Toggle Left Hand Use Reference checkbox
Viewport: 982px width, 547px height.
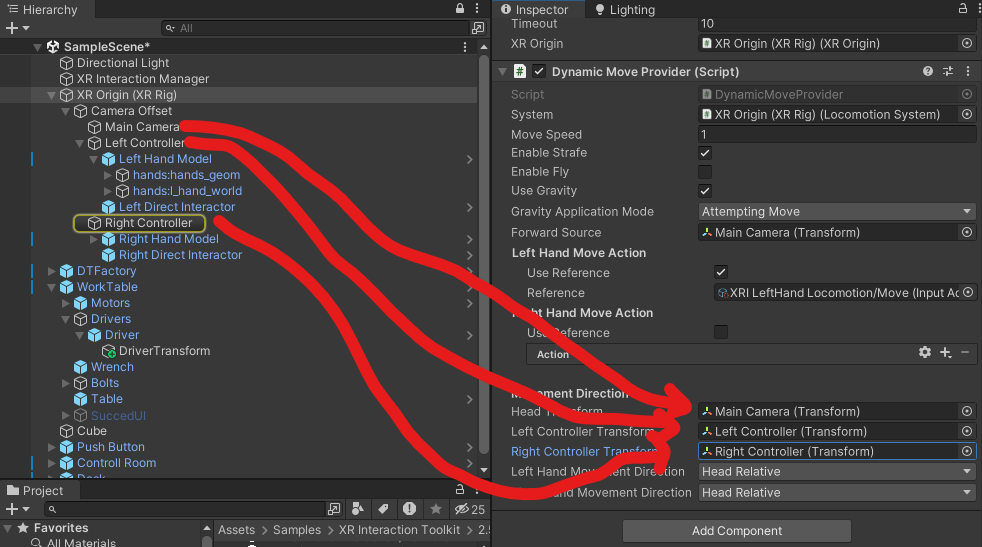pyautogui.click(x=721, y=273)
